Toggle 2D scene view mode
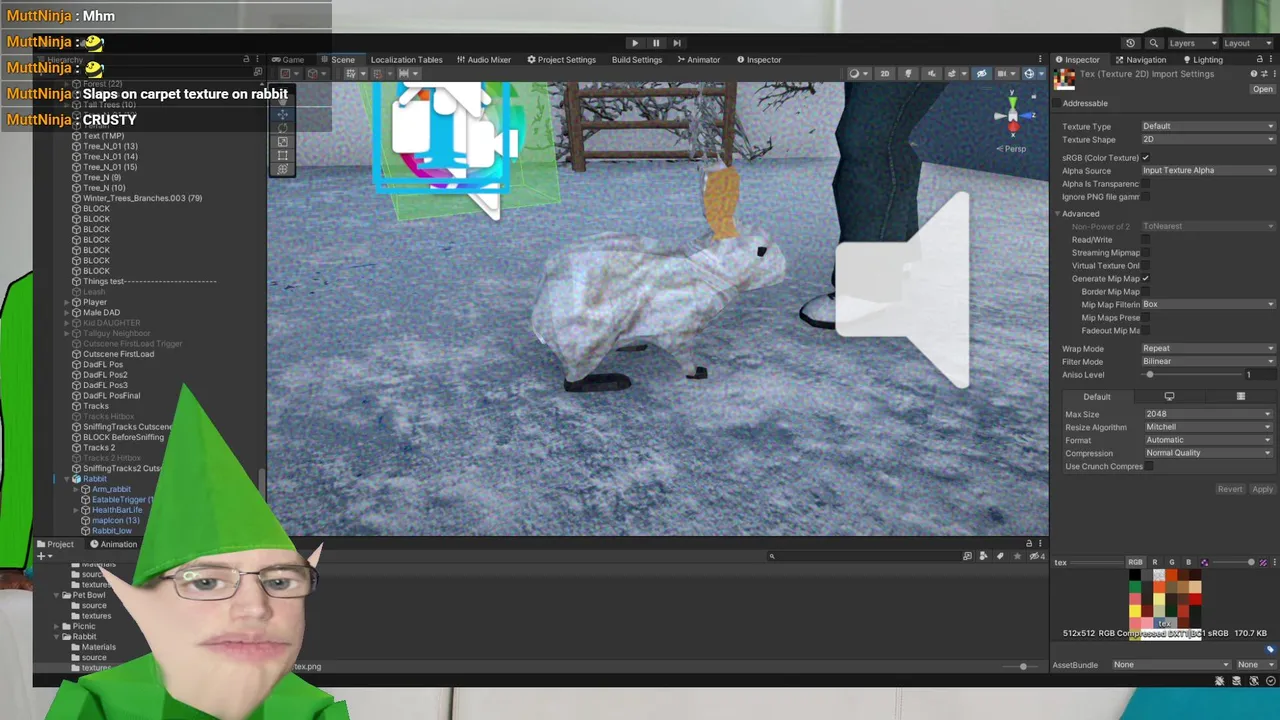 coord(884,74)
